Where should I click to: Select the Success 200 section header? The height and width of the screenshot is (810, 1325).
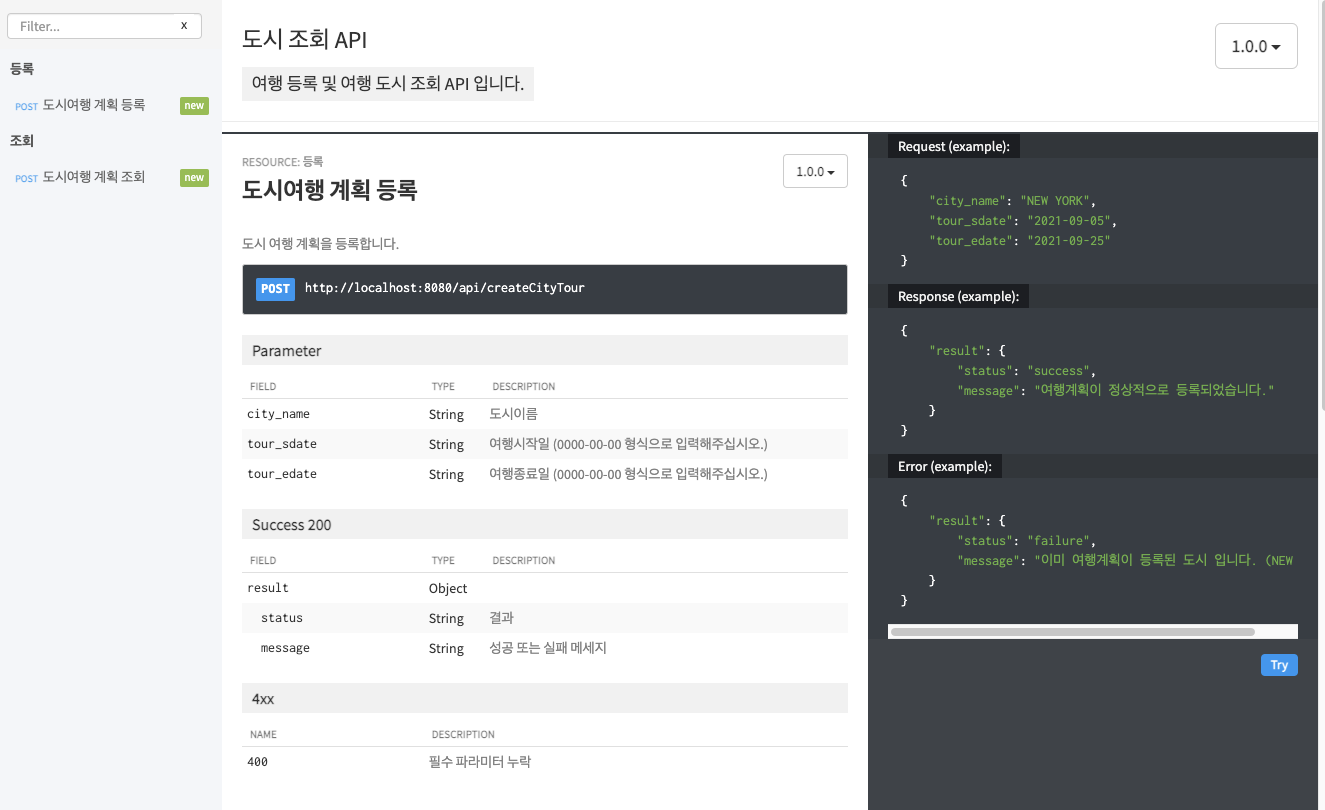[x=545, y=524]
